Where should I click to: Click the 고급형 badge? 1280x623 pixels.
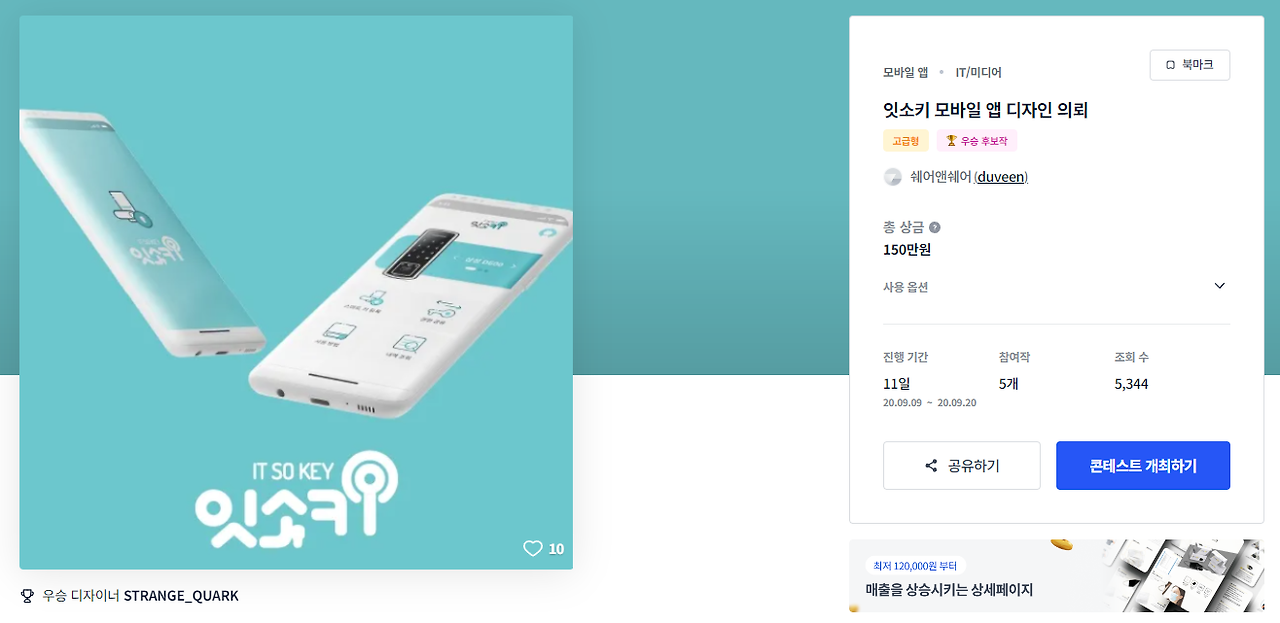click(x=906, y=141)
